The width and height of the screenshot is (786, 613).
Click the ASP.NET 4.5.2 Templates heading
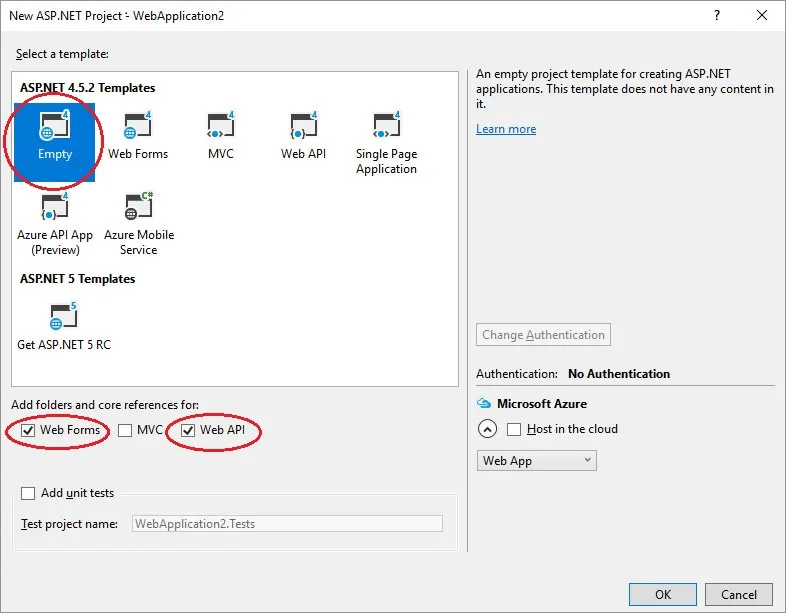coord(87,88)
